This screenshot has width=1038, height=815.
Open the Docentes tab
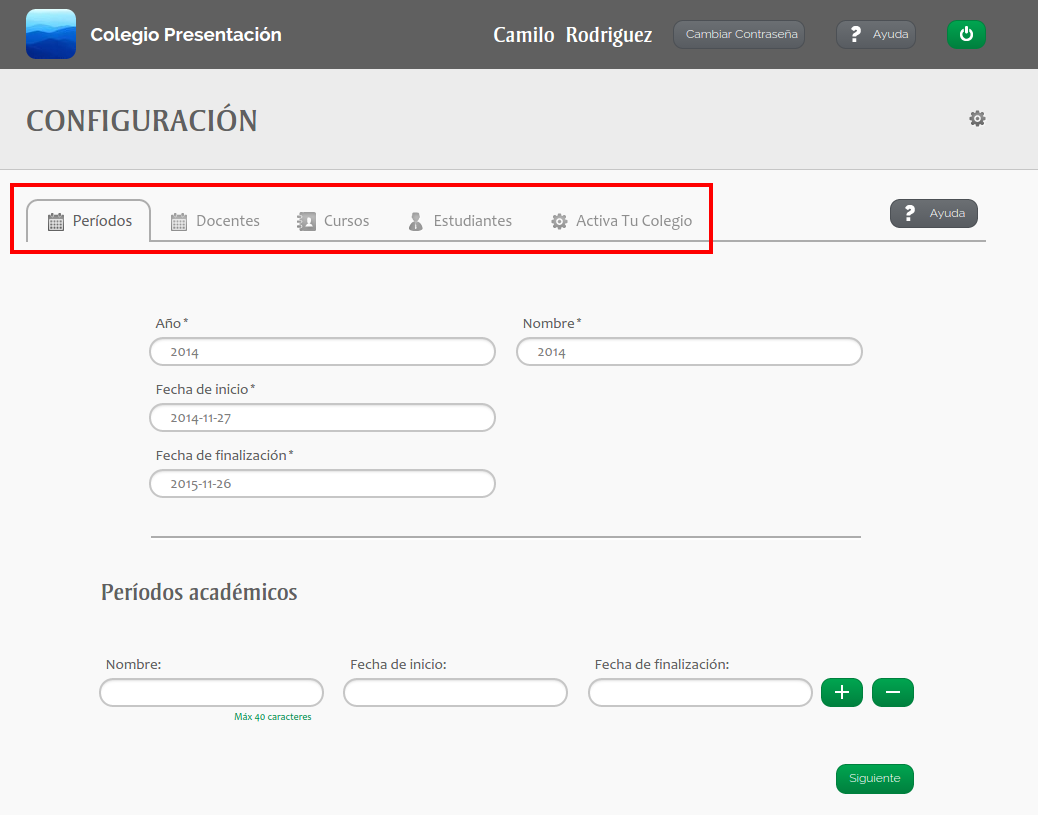(x=227, y=221)
